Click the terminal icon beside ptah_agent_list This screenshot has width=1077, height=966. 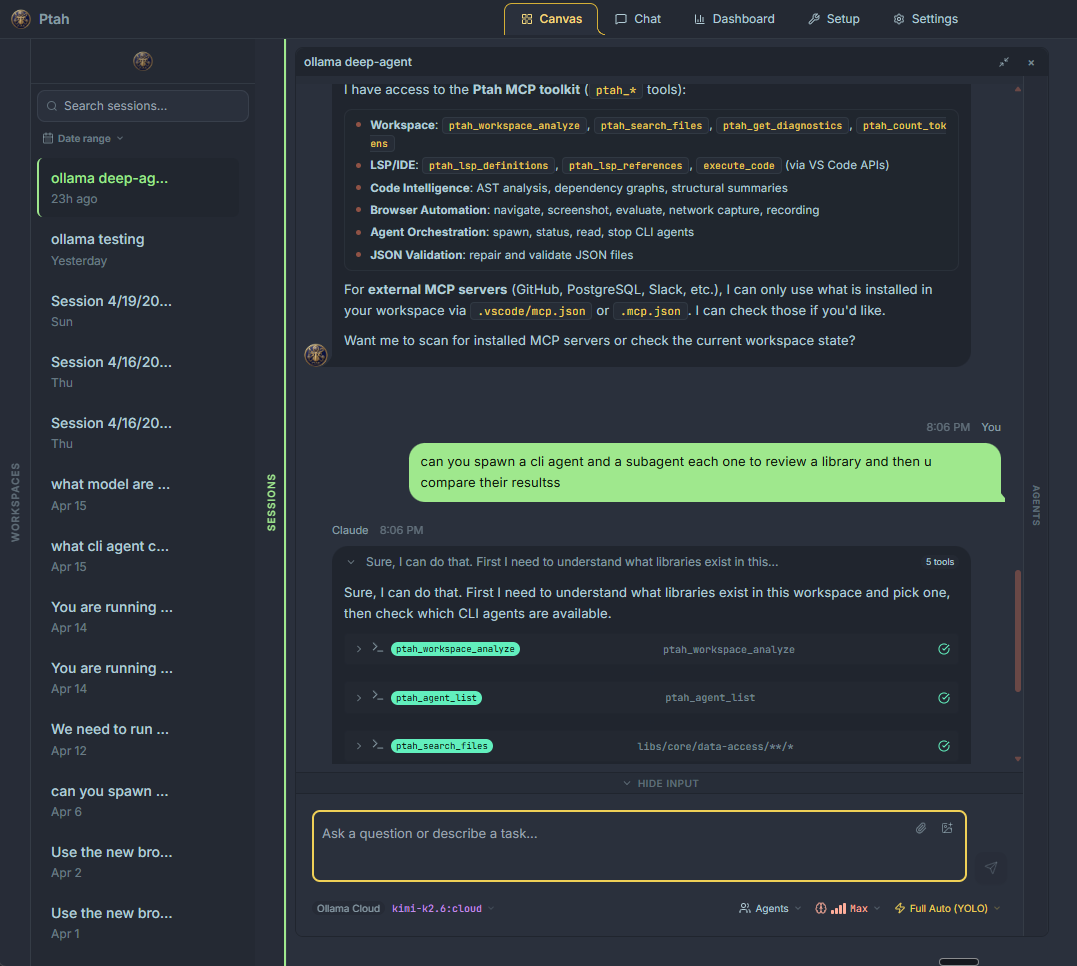pos(376,697)
